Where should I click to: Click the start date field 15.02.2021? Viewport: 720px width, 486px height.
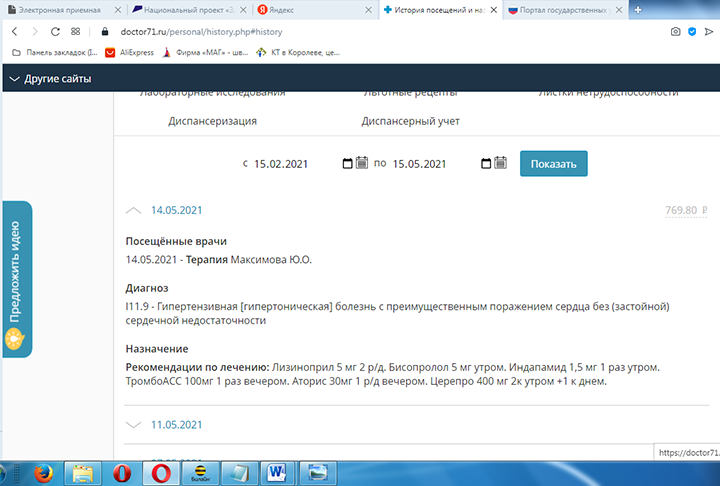pos(280,164)
